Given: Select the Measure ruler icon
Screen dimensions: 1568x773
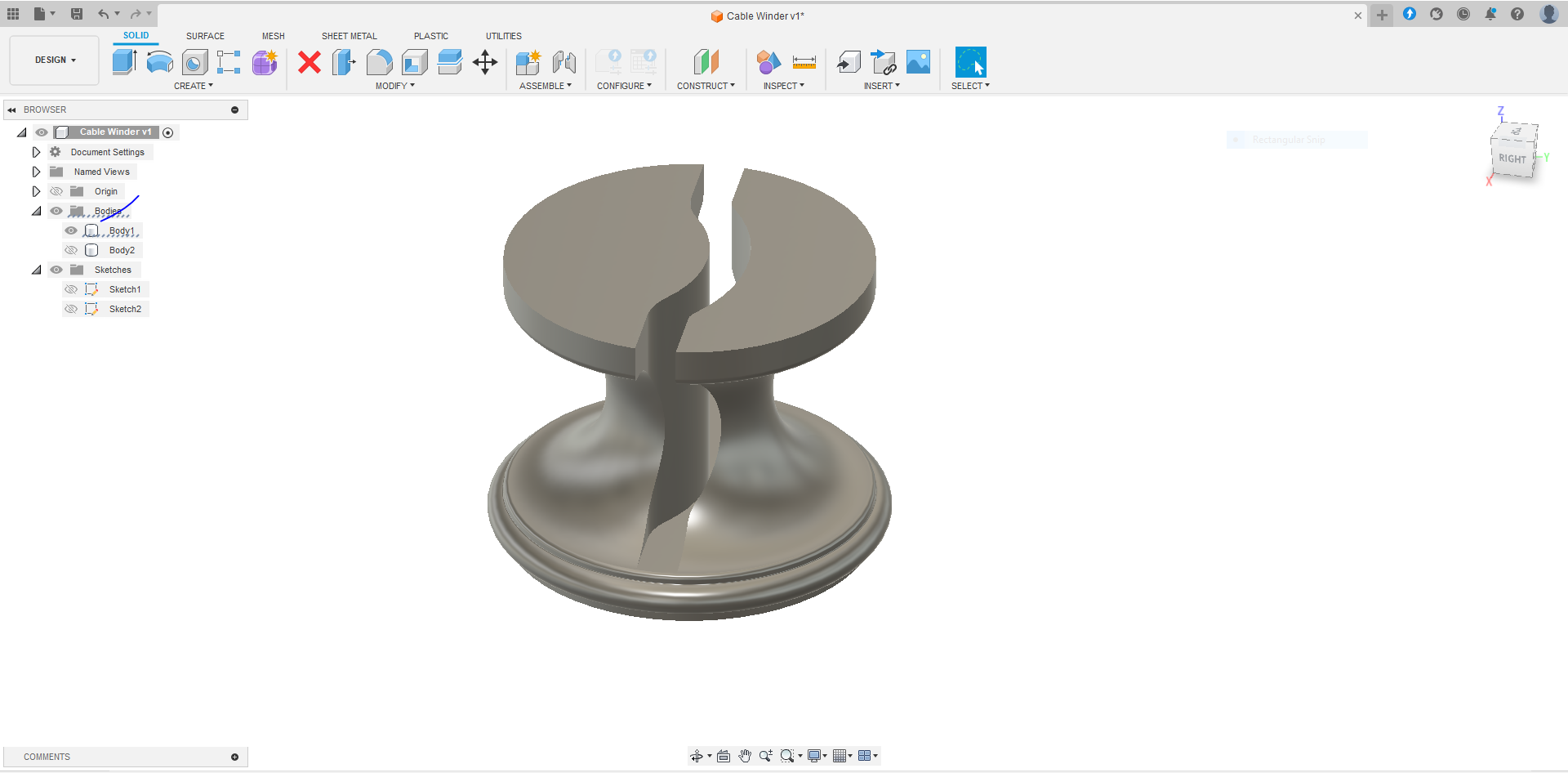Looking at the screenshot, I should coord(804,62).
